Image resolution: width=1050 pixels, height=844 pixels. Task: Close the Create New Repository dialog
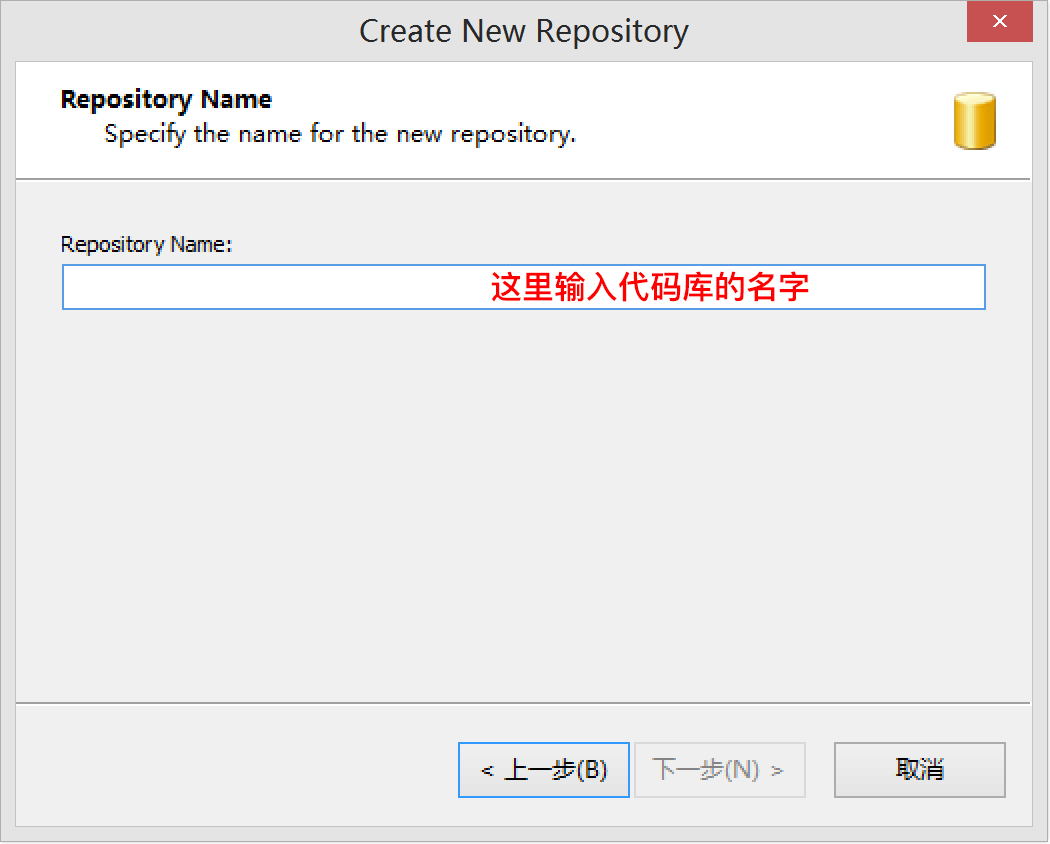click(999, 22)
